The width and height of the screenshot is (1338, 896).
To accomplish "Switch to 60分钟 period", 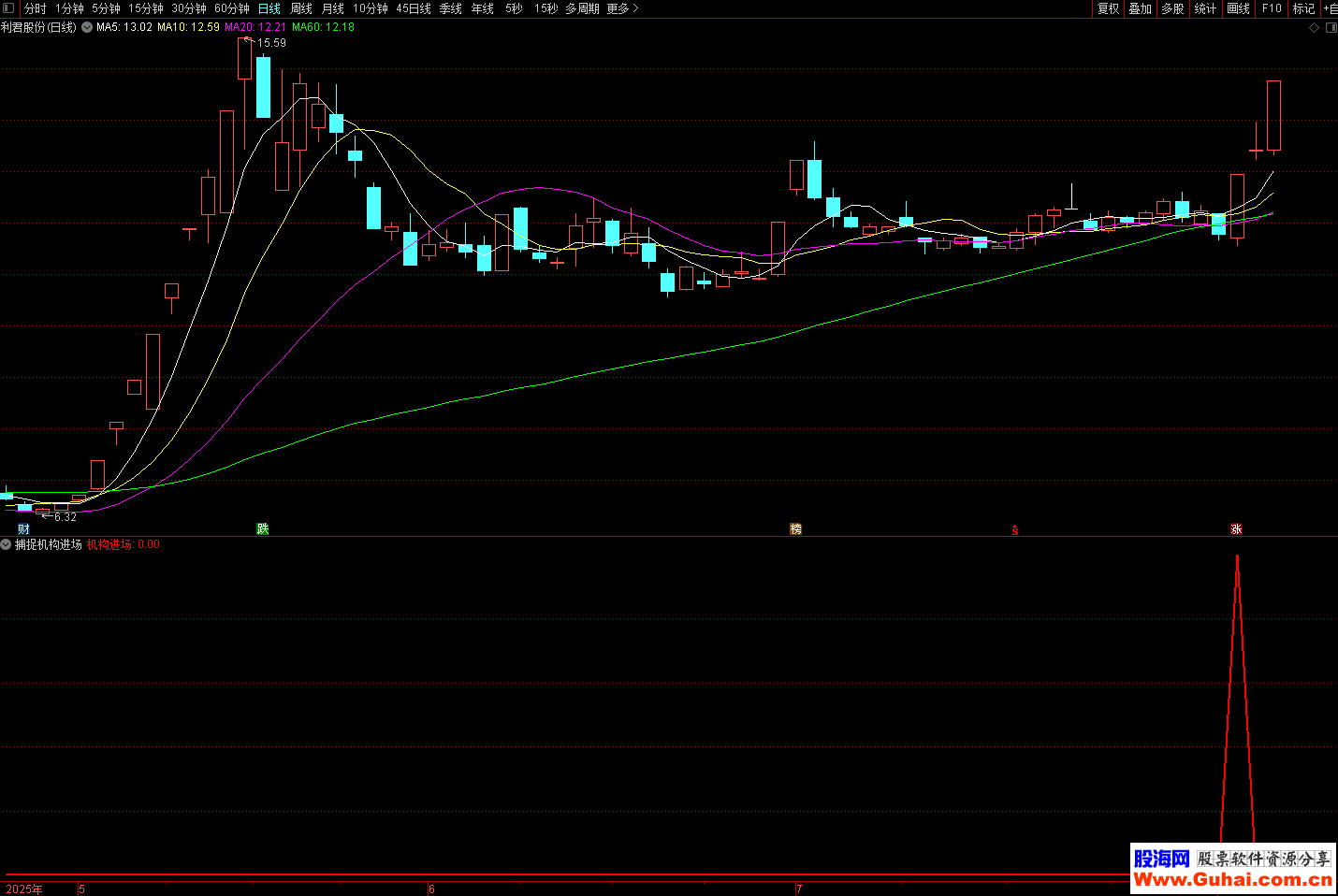I will click(x=232, y=8).
